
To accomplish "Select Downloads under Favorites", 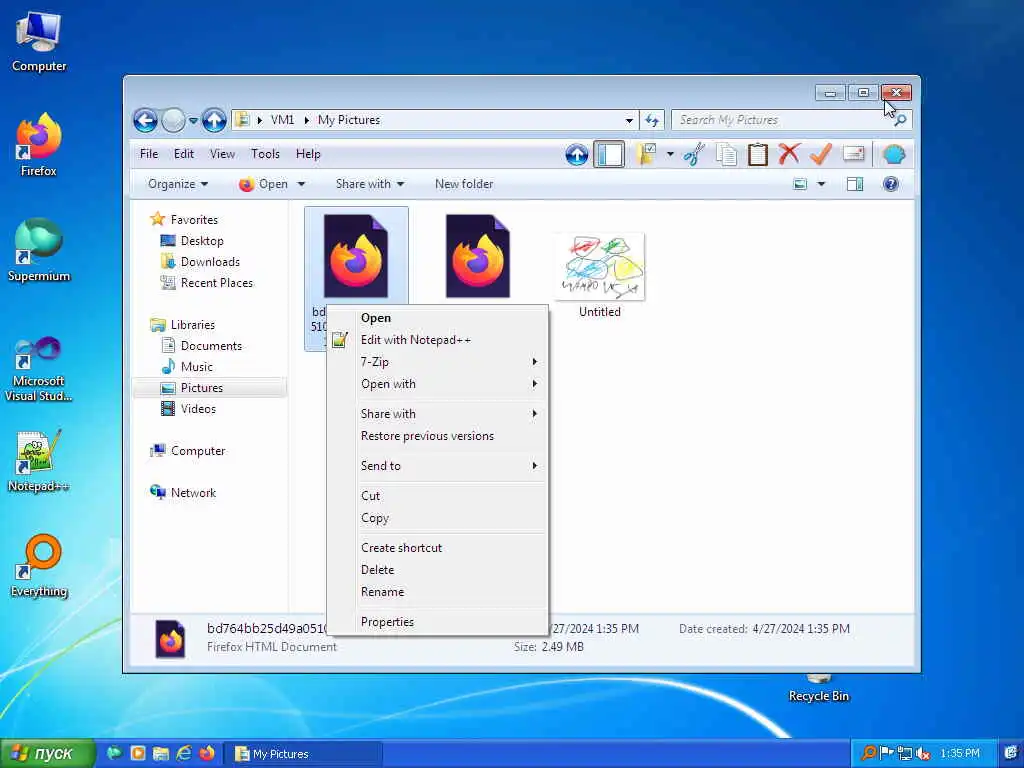I will (210, 262).
